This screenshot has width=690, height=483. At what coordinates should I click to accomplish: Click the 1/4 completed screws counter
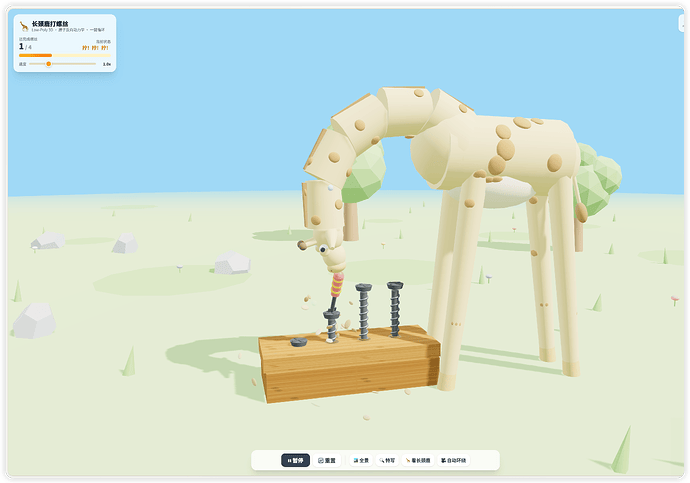[x=25, y=46]
